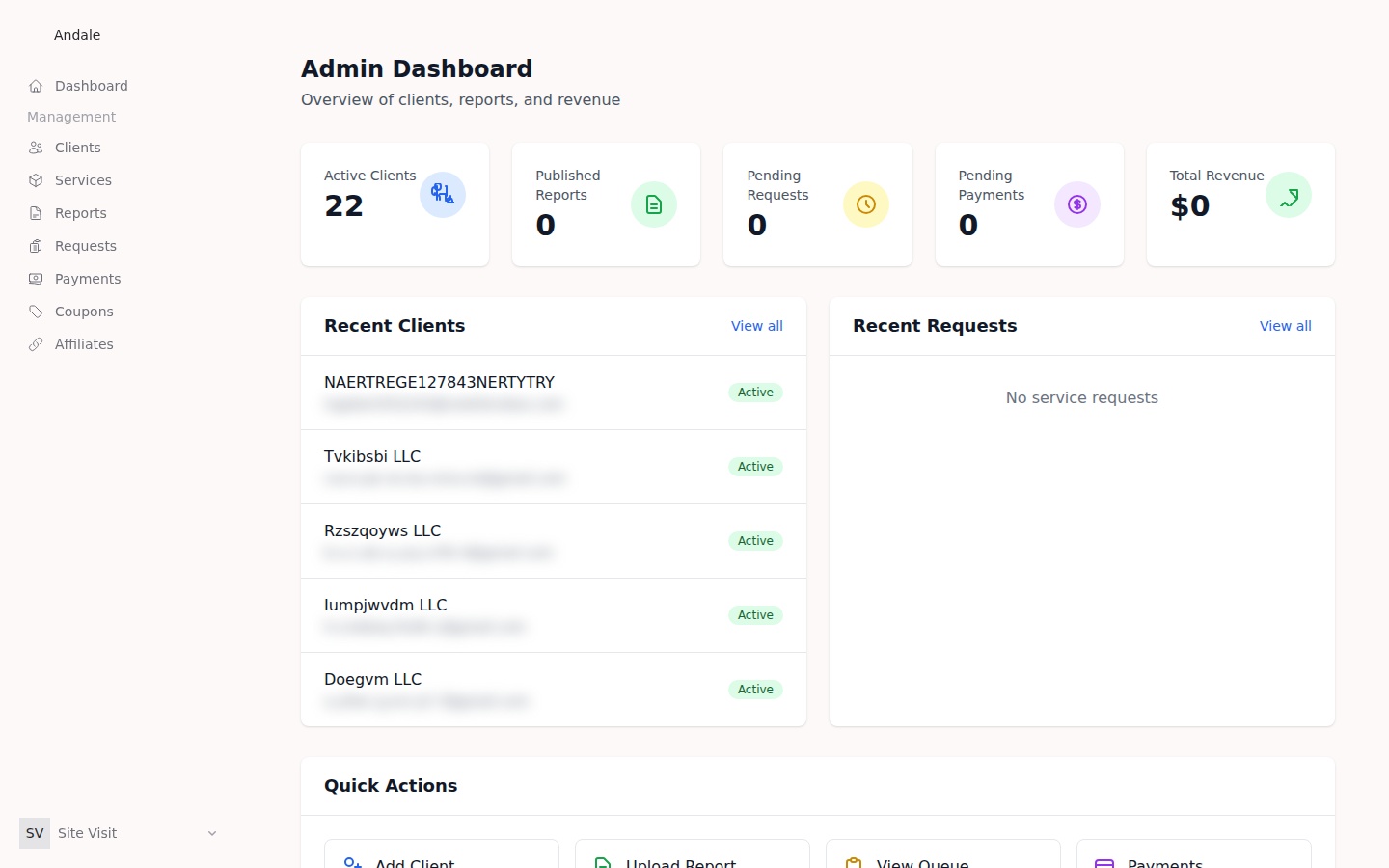Open the View Queue quick action

click(x=943, y=854)
